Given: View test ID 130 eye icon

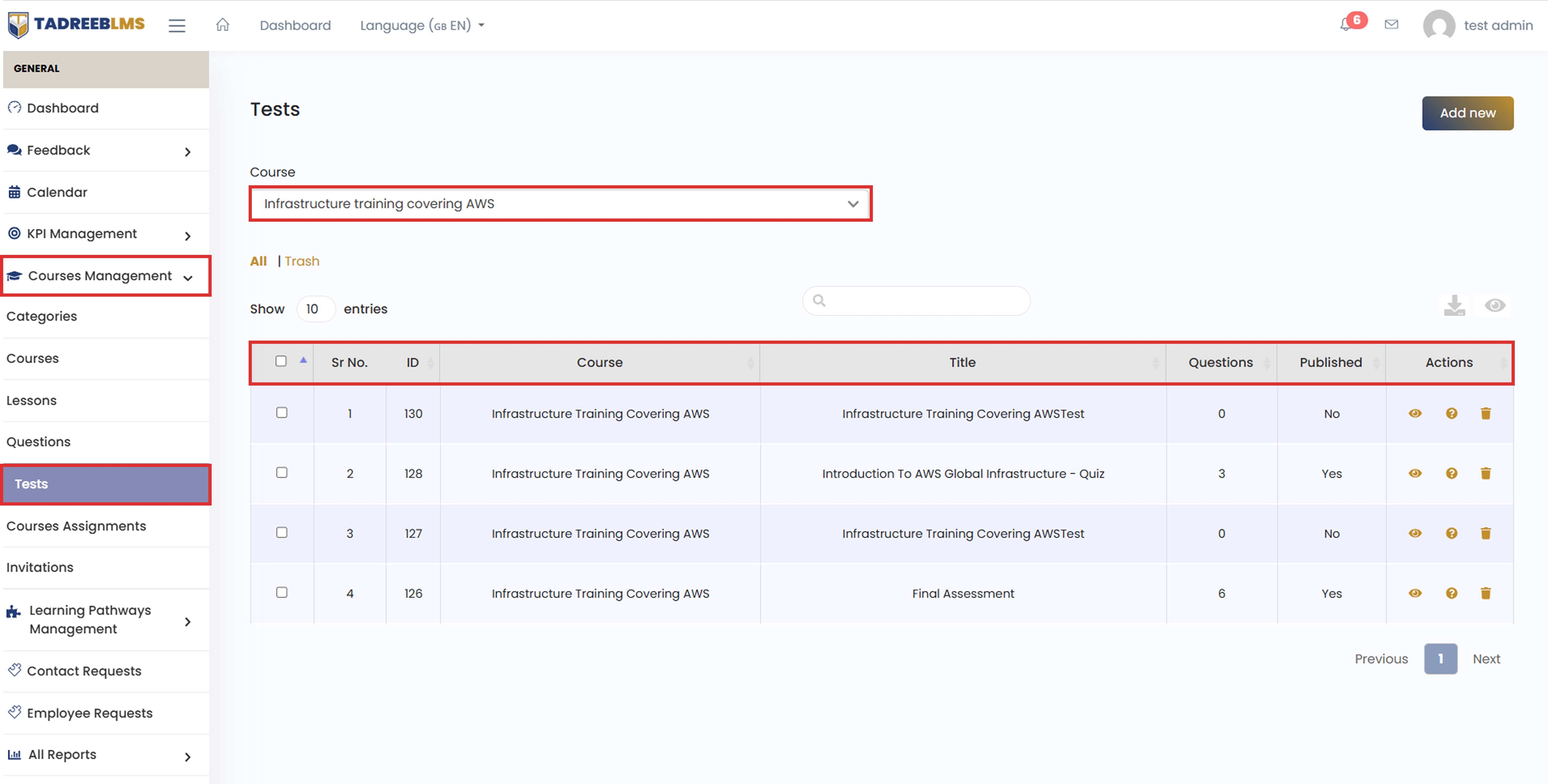Looking at the screenshot, I should 1415,413.
